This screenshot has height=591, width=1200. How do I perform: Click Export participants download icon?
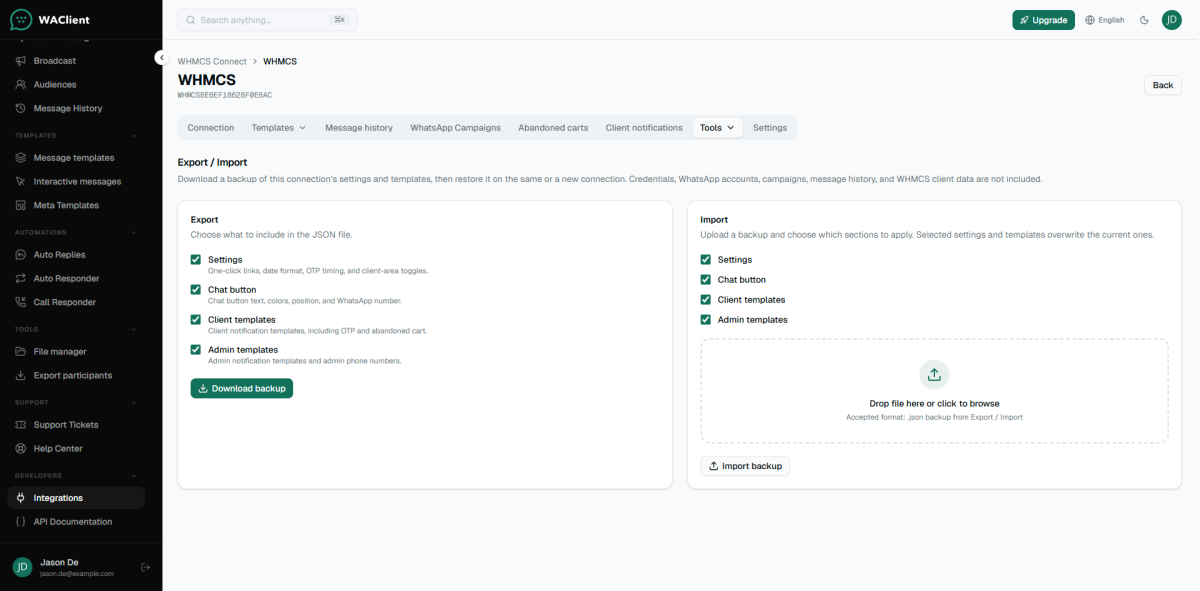21,376
